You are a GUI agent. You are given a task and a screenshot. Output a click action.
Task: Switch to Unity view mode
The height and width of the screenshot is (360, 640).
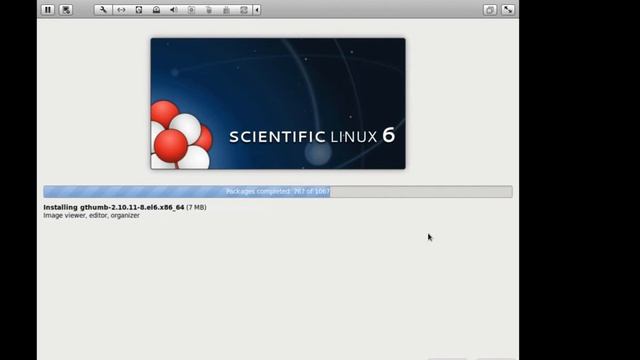click(490, 10)
